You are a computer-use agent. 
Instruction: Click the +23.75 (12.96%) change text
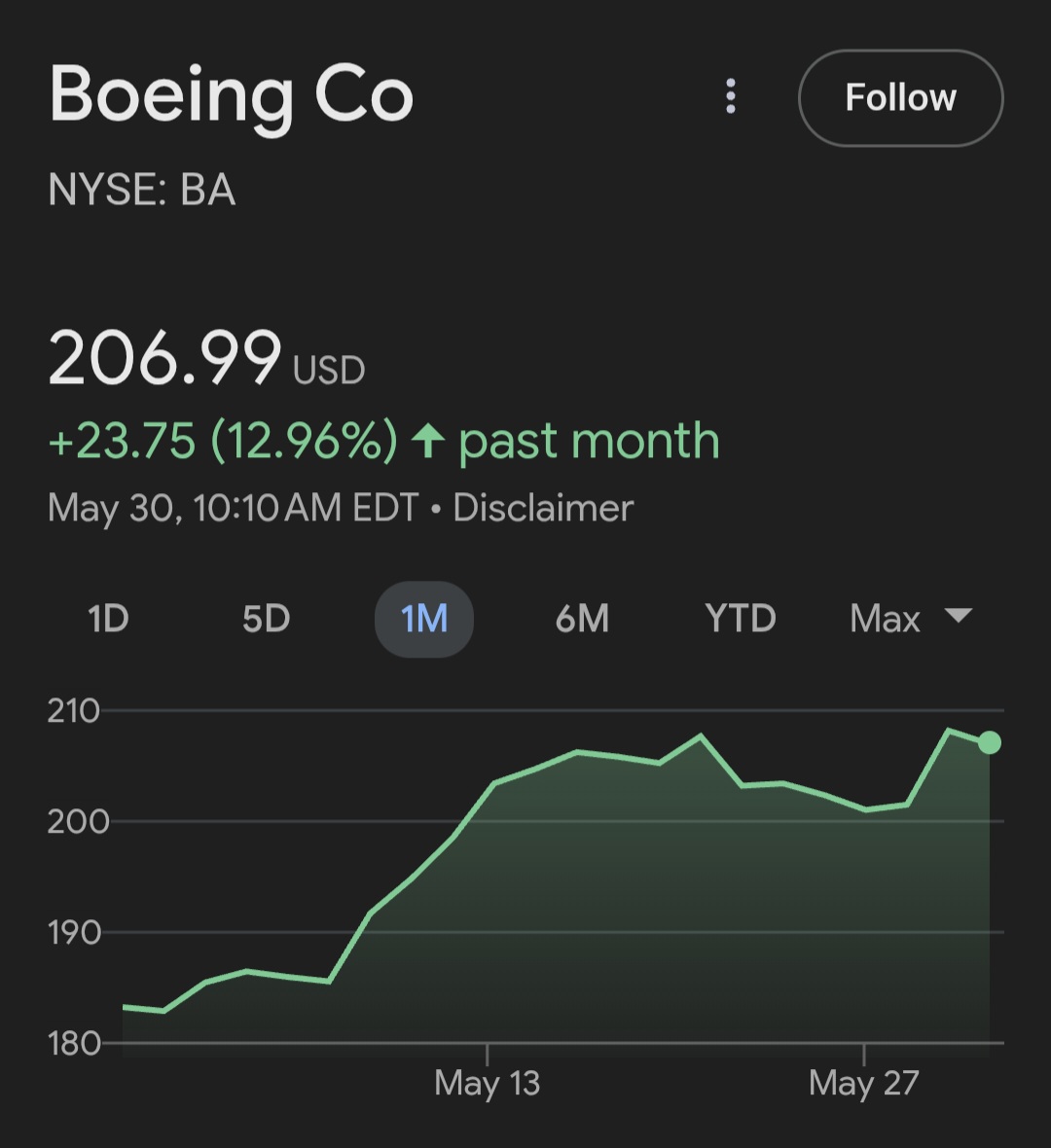[x=223, y=442]
